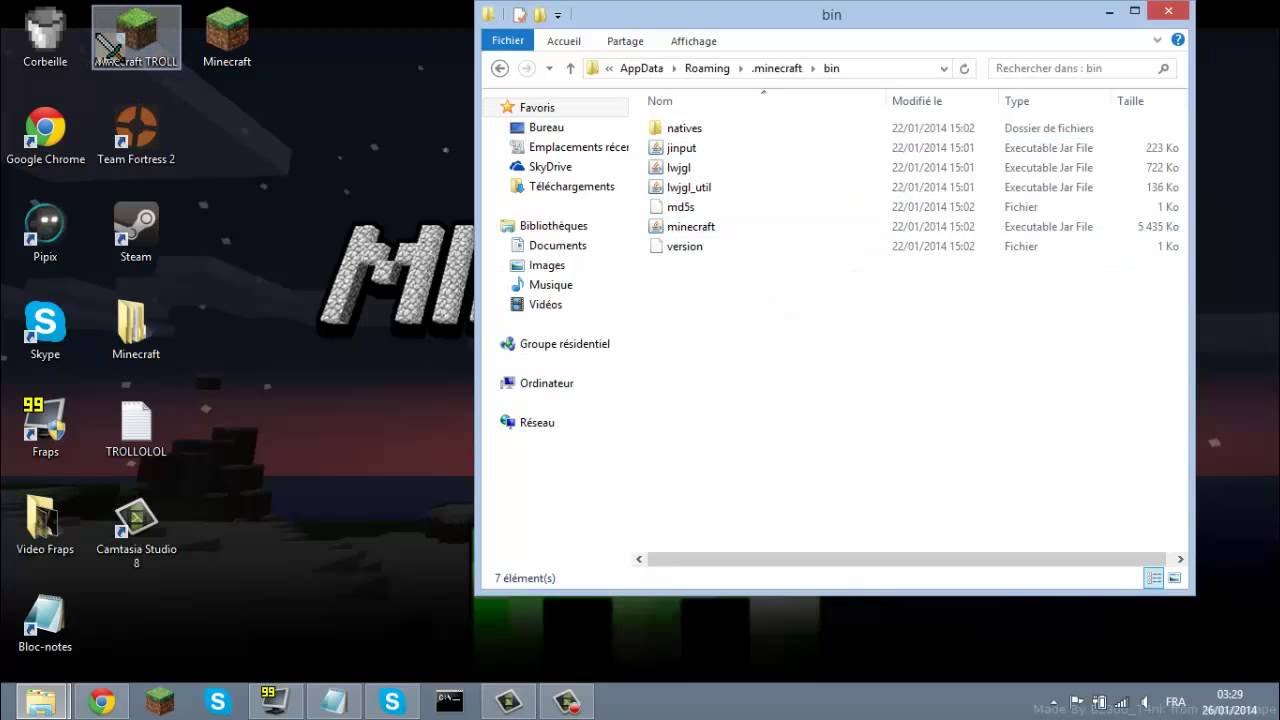Click Roaming in the address path
Screen dimensions: 1280x720
pos(707,69)
